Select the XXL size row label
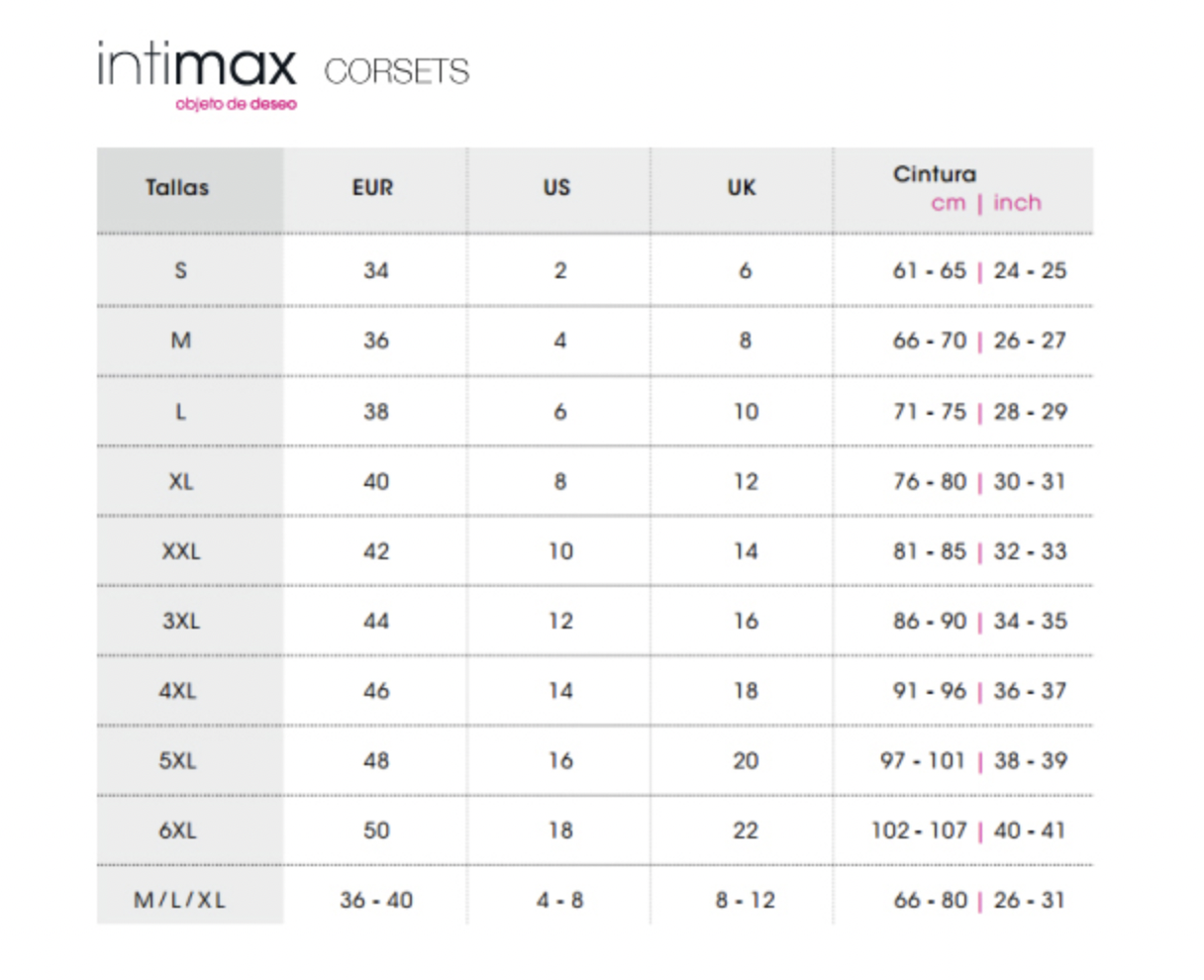 pos(180,551)
